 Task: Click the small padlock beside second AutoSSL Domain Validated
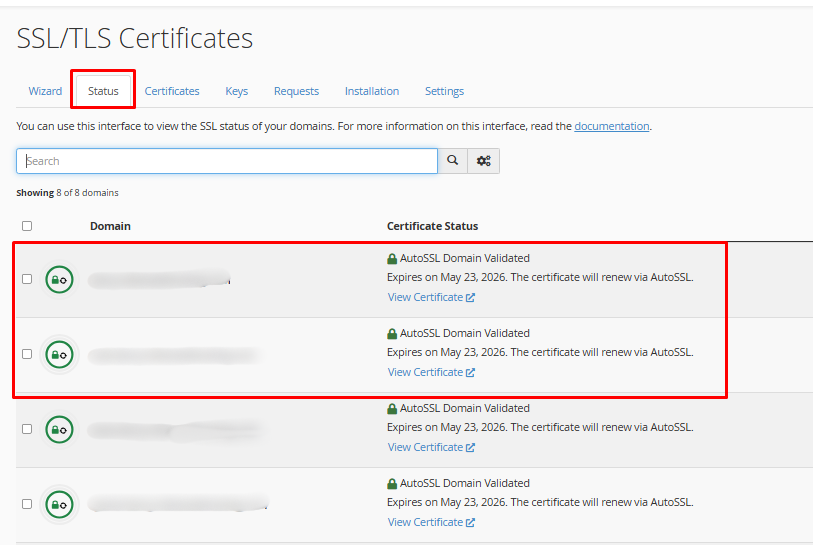[392, 334]
